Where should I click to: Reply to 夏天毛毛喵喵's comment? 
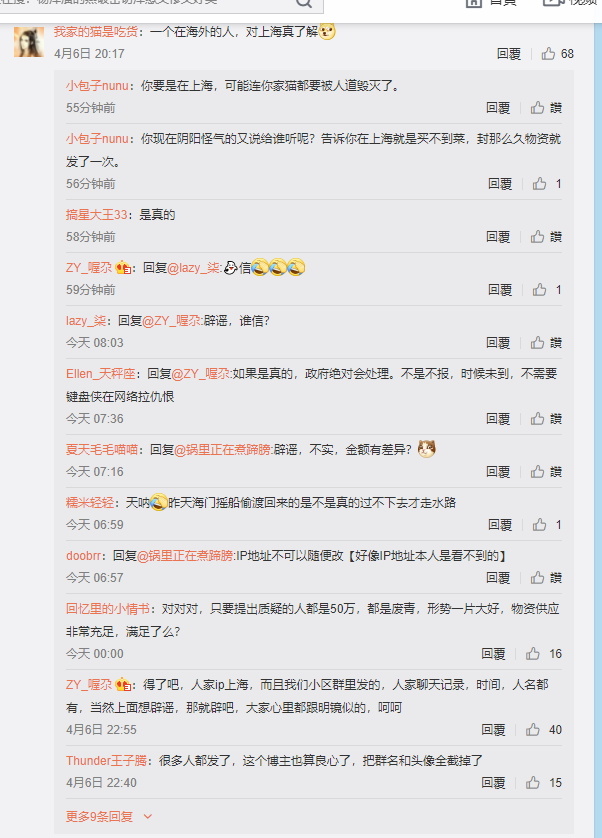(x=498, y=471)
